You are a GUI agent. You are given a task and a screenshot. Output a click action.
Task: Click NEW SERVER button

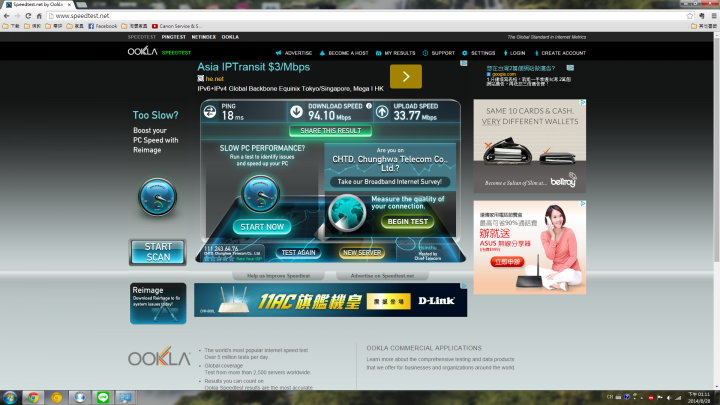[362, 253]
